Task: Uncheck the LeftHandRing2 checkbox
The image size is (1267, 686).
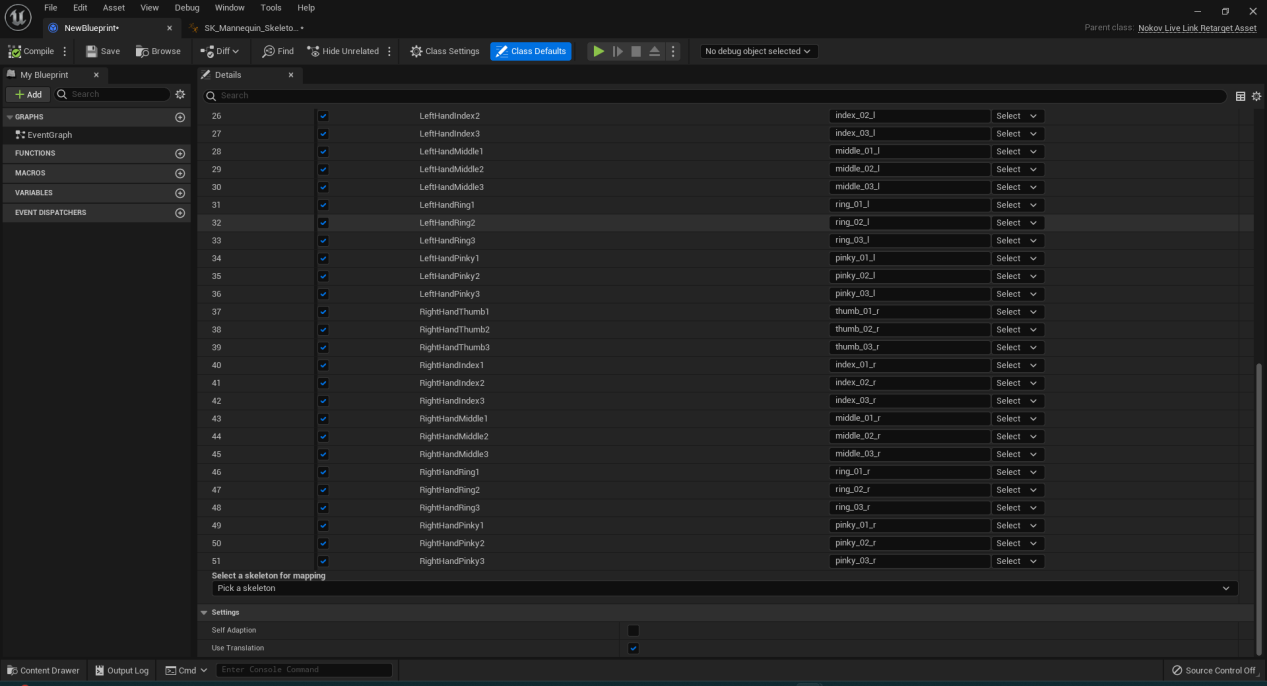Action: coord(323,223)
